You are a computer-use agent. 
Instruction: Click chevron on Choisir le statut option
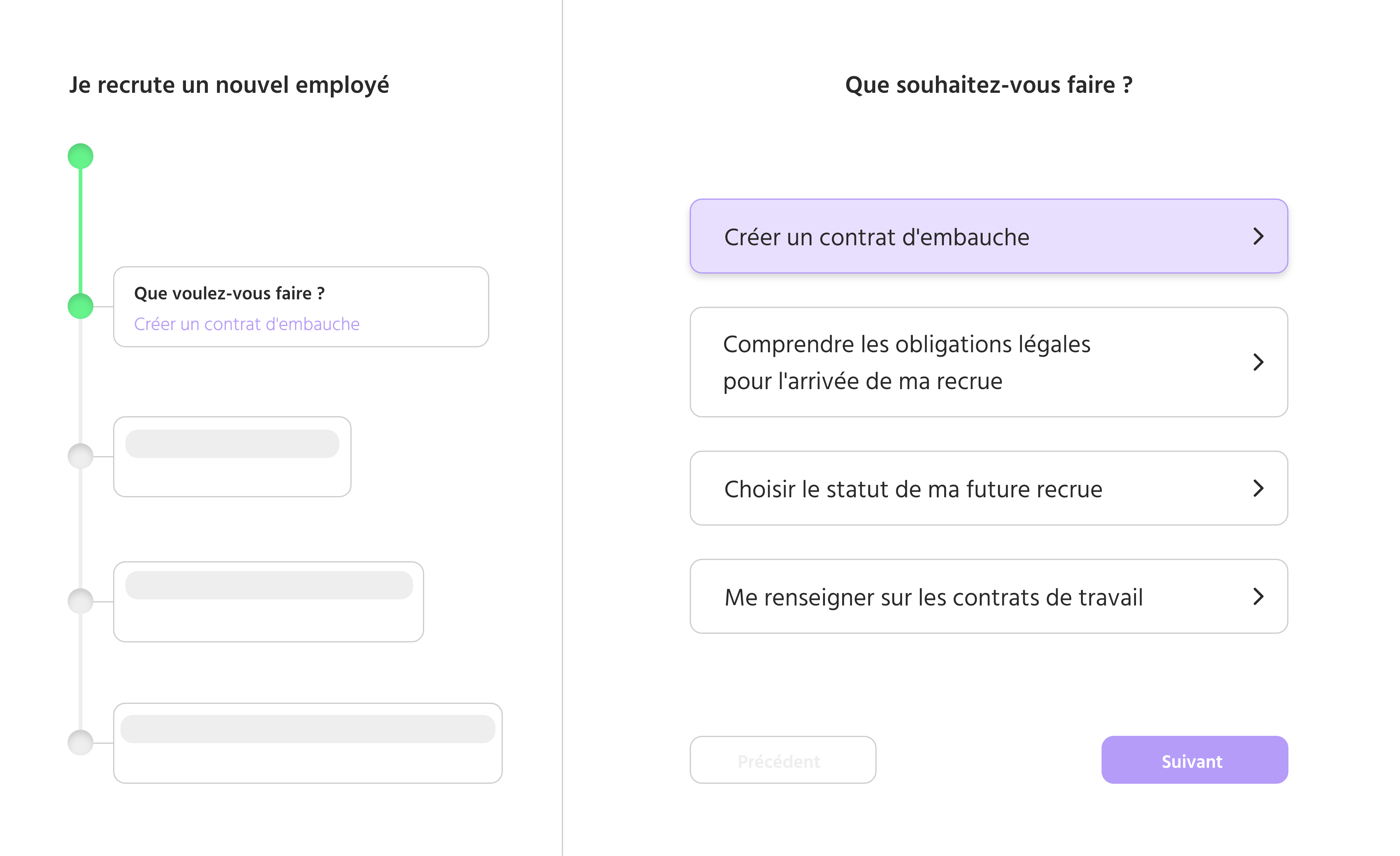[1258, 488]
